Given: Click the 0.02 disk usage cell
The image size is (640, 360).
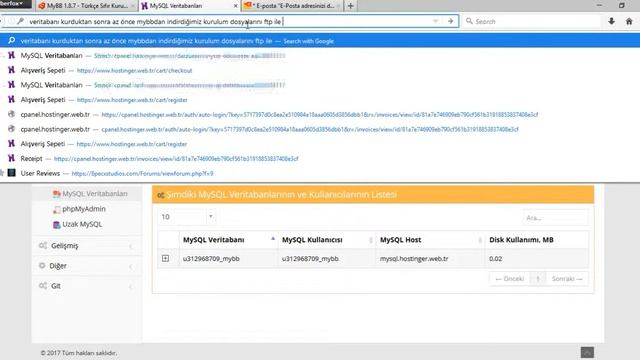Looking at the screenshot, I should [x=537, y=258].
